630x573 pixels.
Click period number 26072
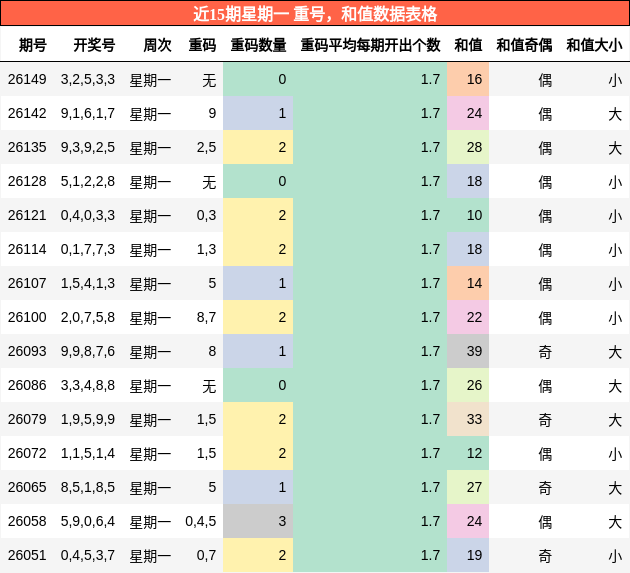27,453
